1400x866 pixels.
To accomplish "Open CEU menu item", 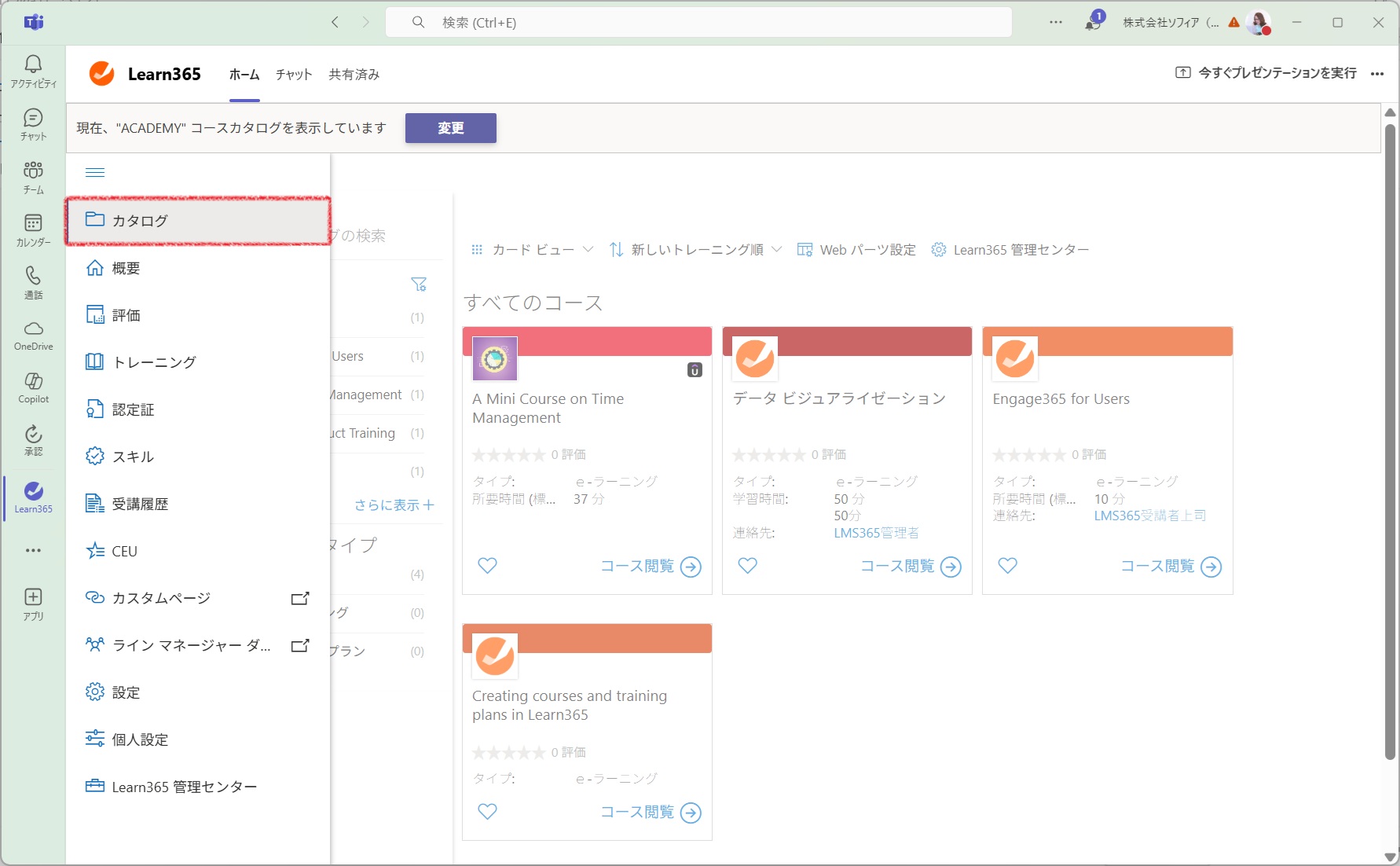I will 197,551.
